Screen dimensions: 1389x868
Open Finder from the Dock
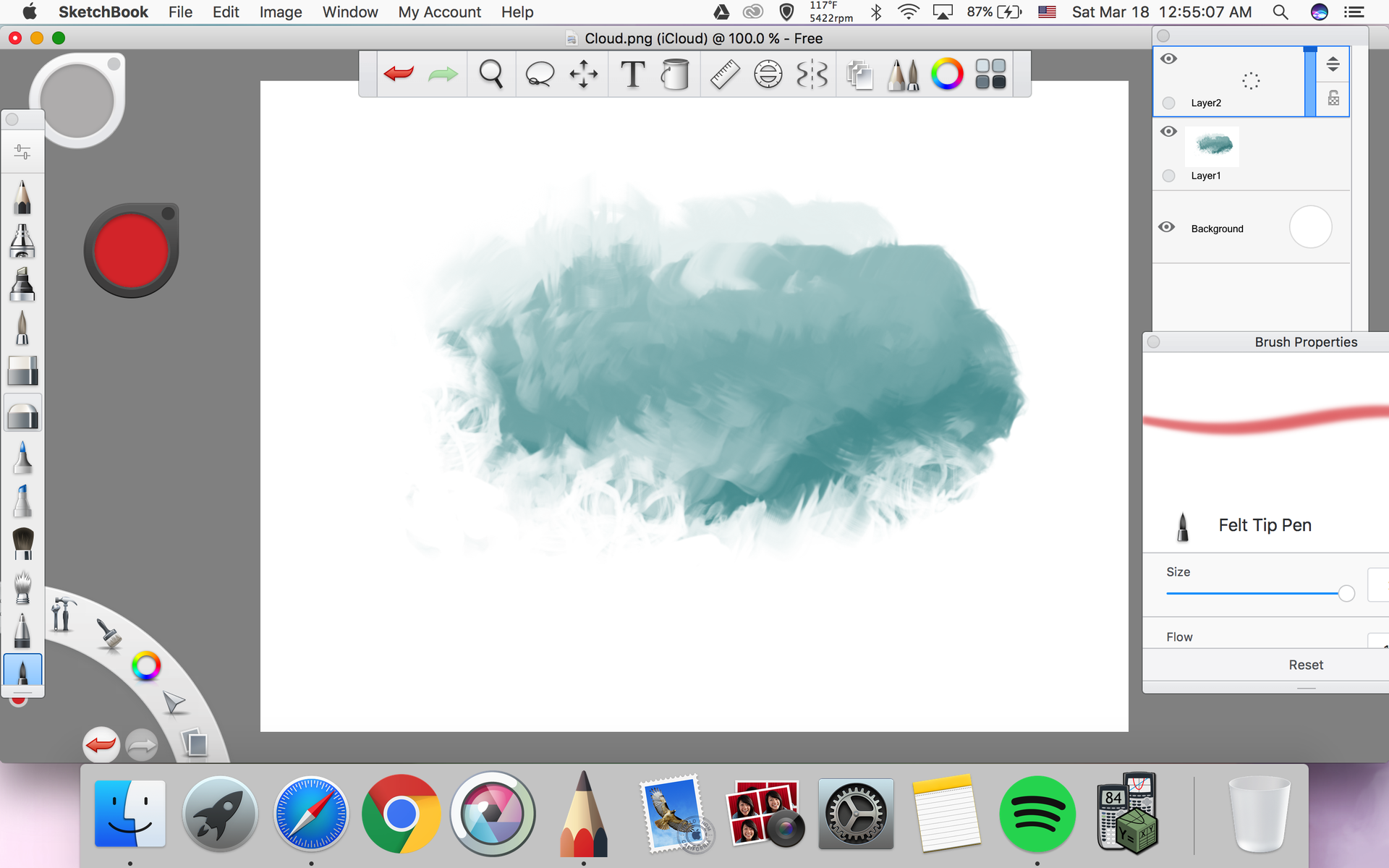(x=130, y=814)
